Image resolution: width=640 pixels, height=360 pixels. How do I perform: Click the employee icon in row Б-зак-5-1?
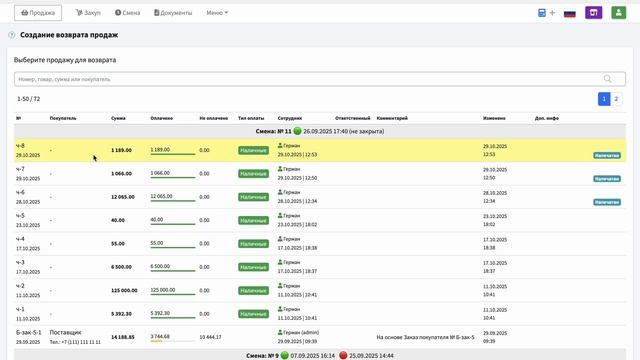[x=280, y=332]
